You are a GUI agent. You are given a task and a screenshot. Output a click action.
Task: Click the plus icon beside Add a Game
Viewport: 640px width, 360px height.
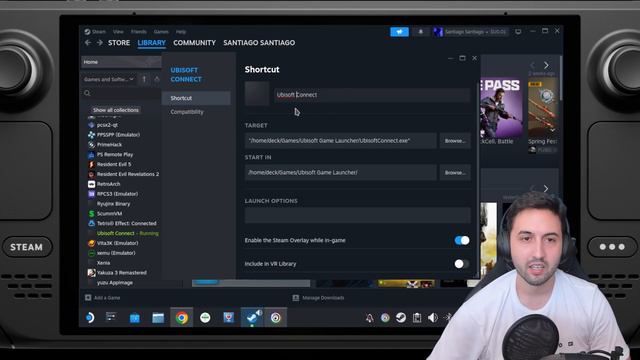tap(88, 298)
